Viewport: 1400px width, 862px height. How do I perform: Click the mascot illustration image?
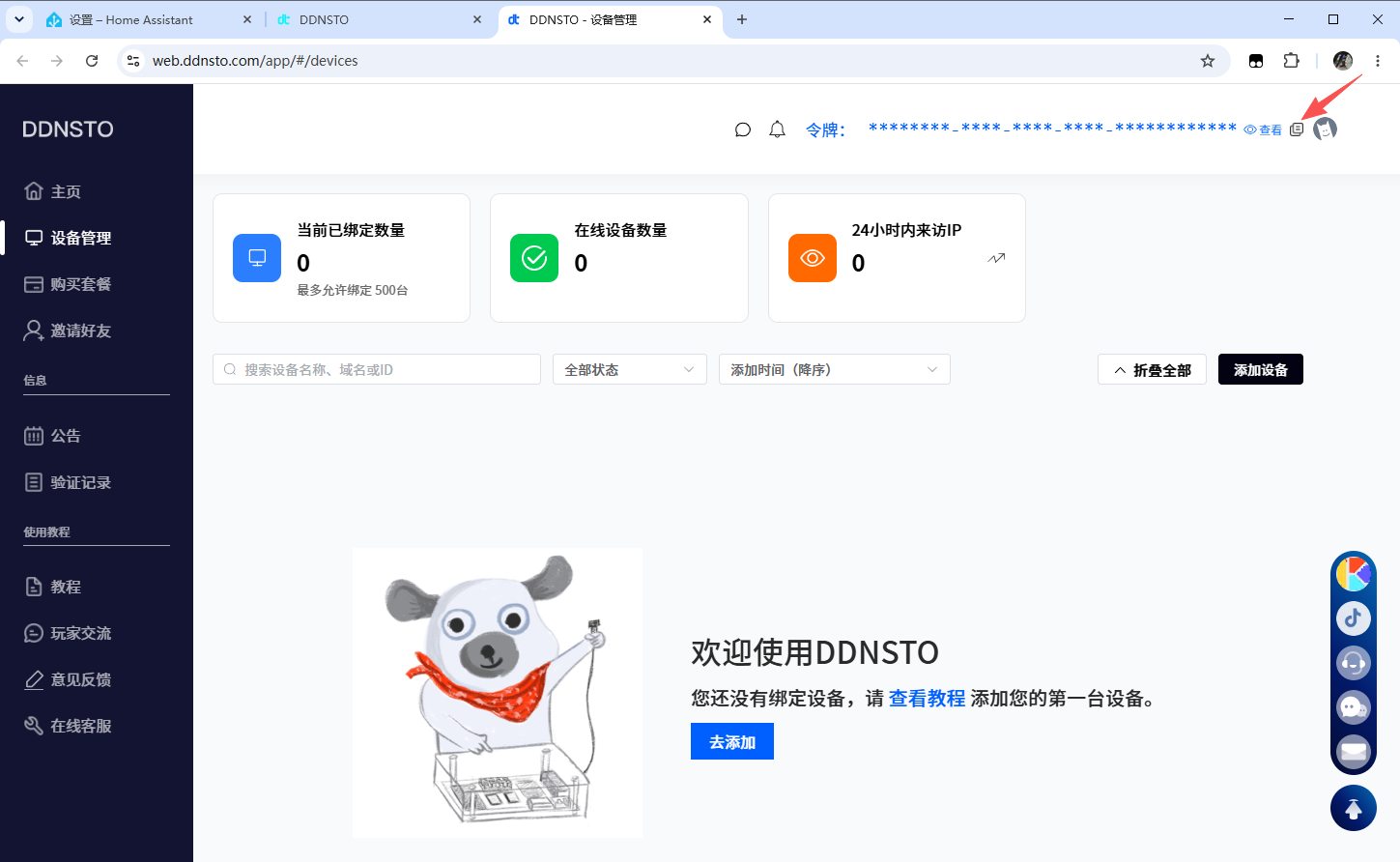click(x=498, y=693)
